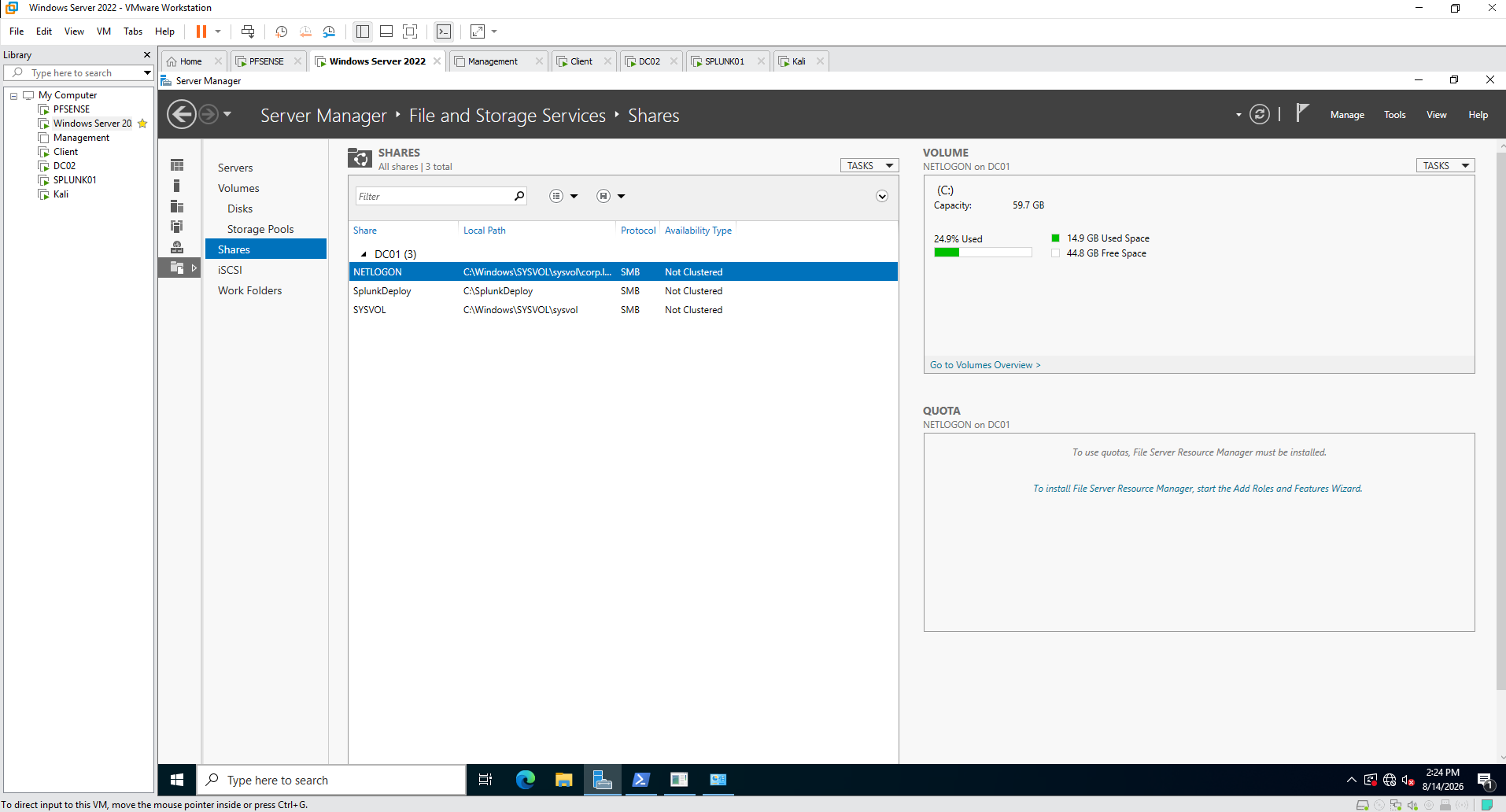Image resolution: width=1506 pixels, height=812 pixels.
Task: Start the Add Roles and Features Wizard link
Action: pos(1198,489)
